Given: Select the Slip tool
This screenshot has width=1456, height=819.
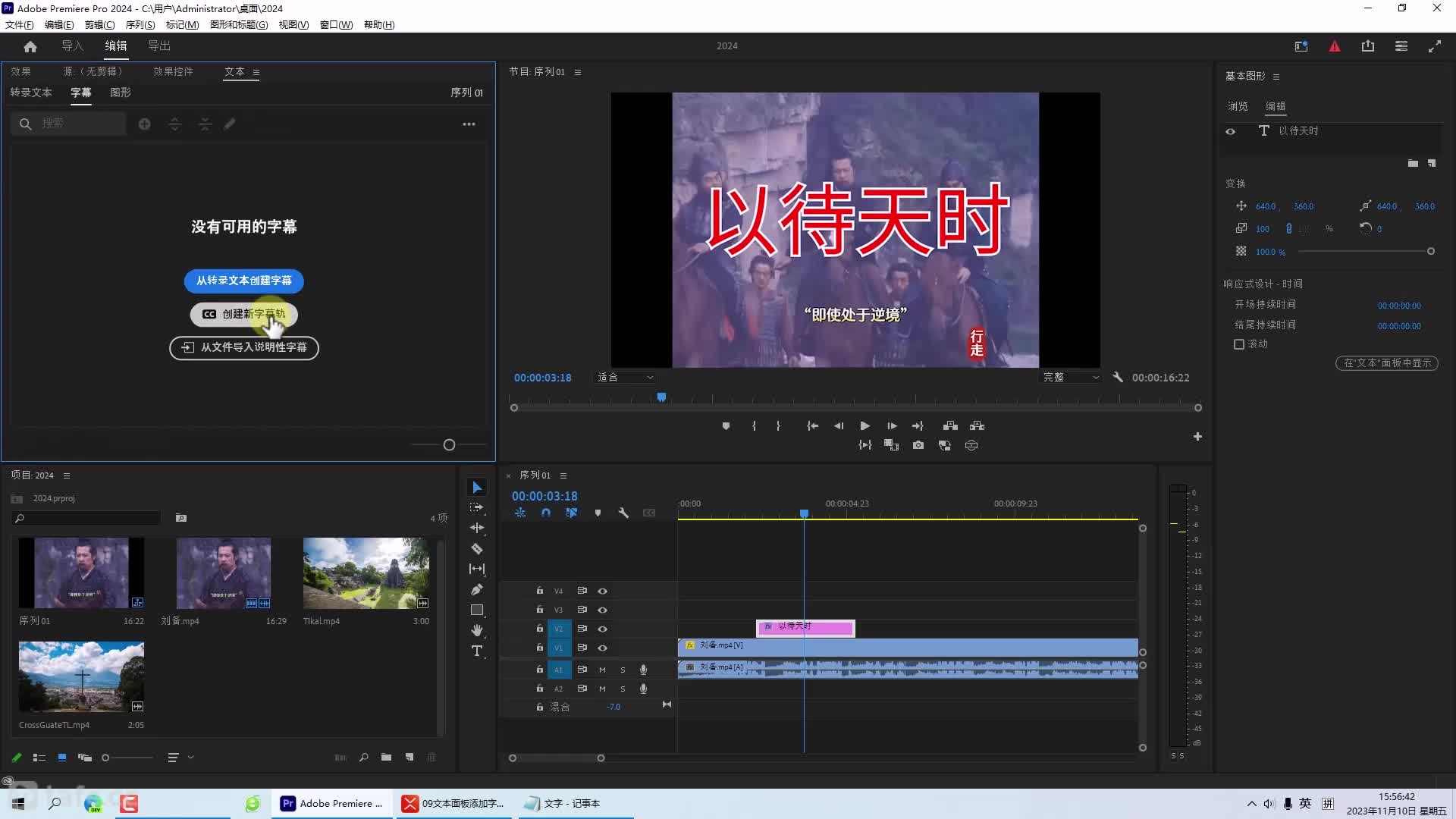Looking at the screenshot, I should click(x=477, y=569).
